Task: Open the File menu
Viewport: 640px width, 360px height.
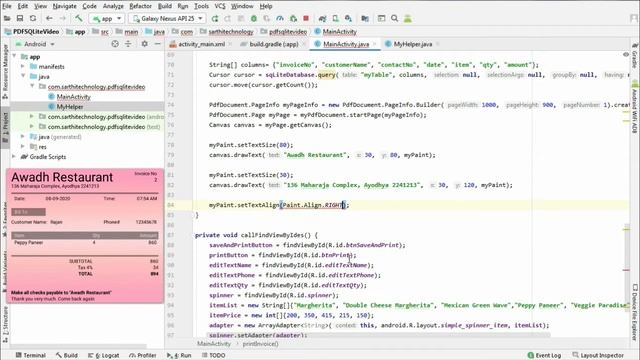Action: coord(7,6)
